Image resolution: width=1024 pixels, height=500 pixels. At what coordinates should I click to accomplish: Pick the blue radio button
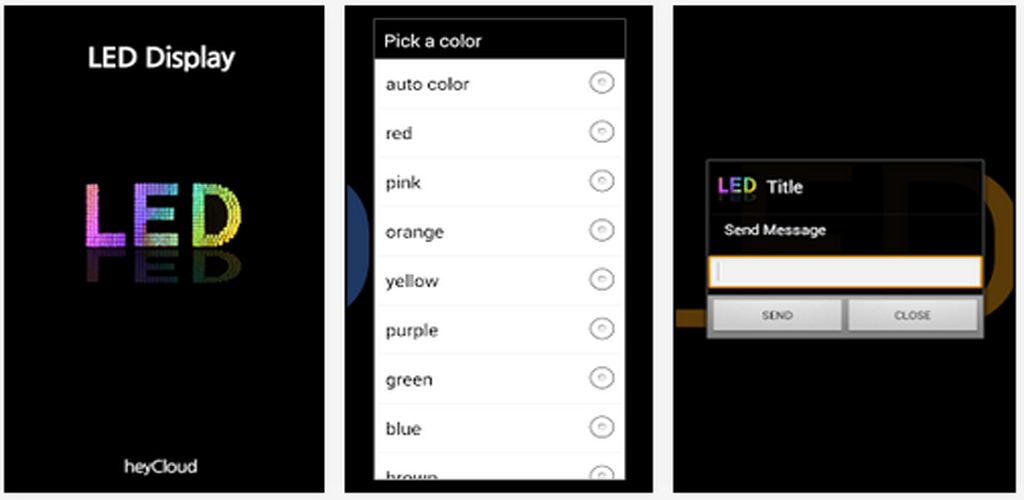tap(601, 427)
